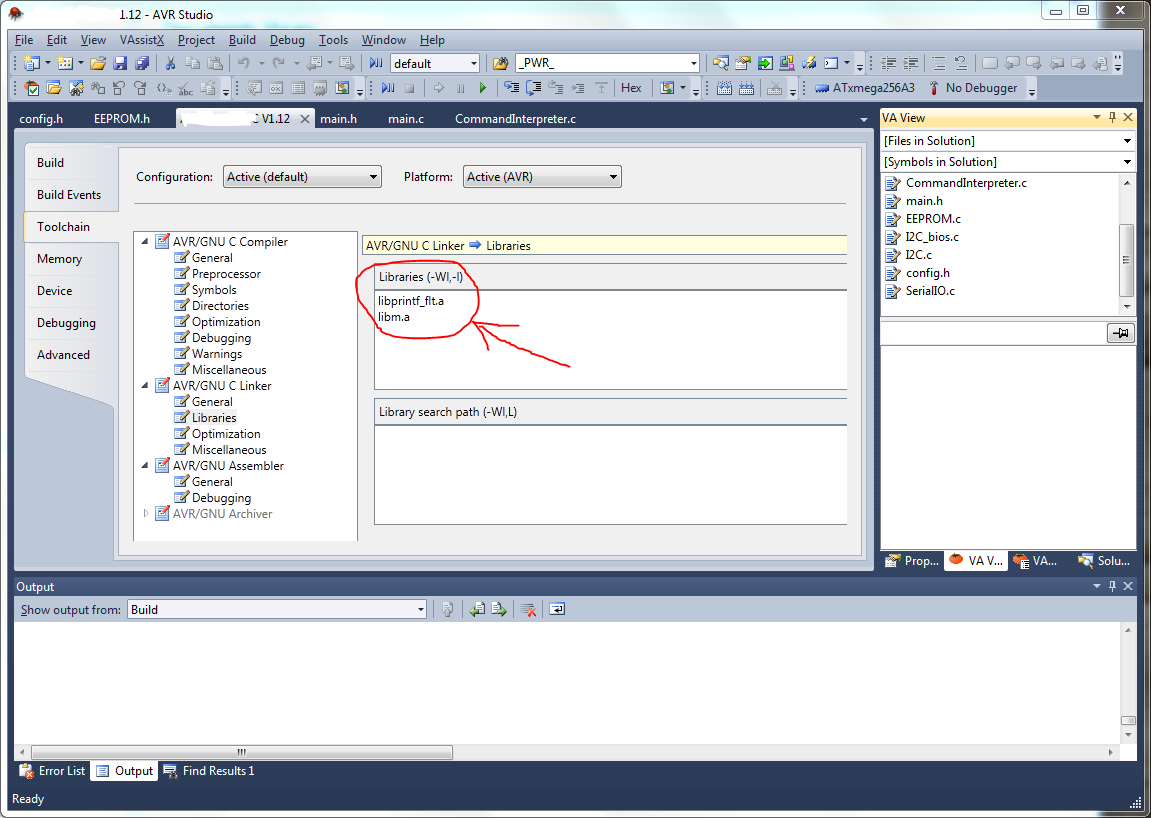The height and width of the screenshot is (818, 1151).
Task: Click the ATxmega256A3 device button
Action: point(865,88)
